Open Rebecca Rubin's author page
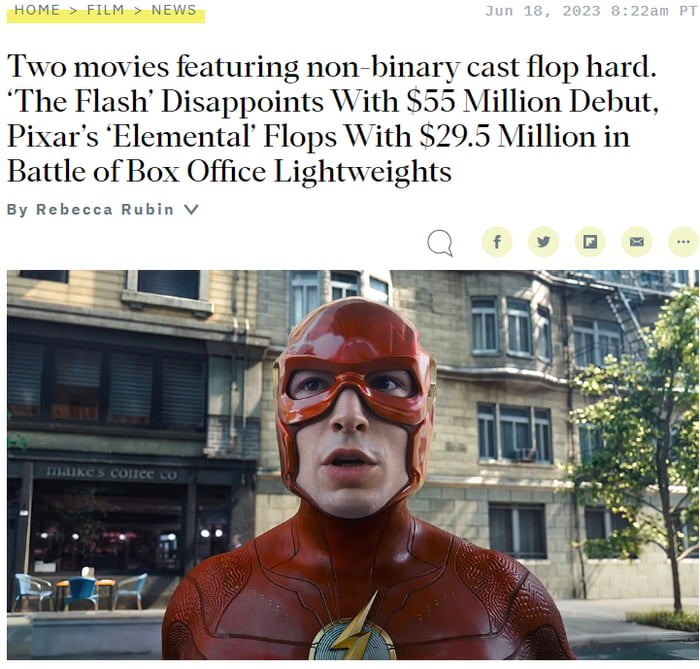The height and width of the screenshot is (669, 700). point(104,209)
